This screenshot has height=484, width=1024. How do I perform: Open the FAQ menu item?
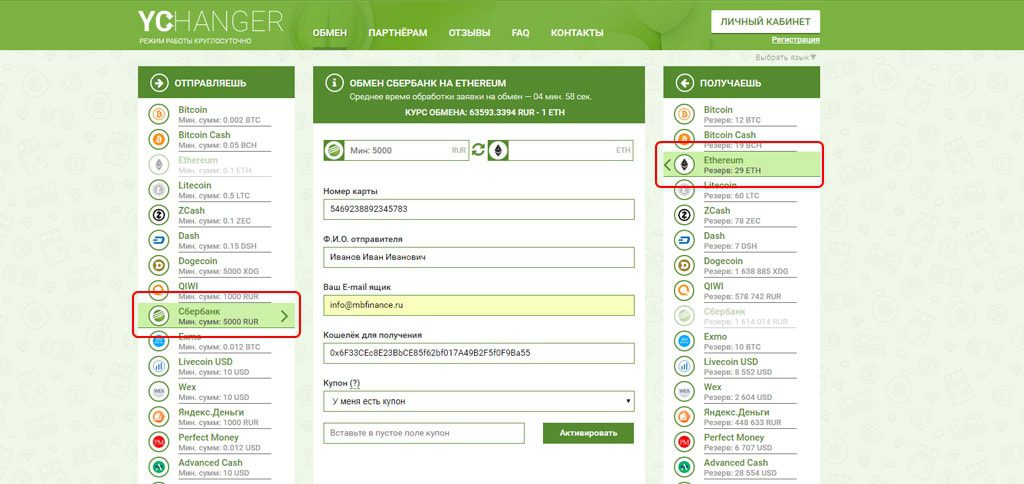(x=520, y=33)
